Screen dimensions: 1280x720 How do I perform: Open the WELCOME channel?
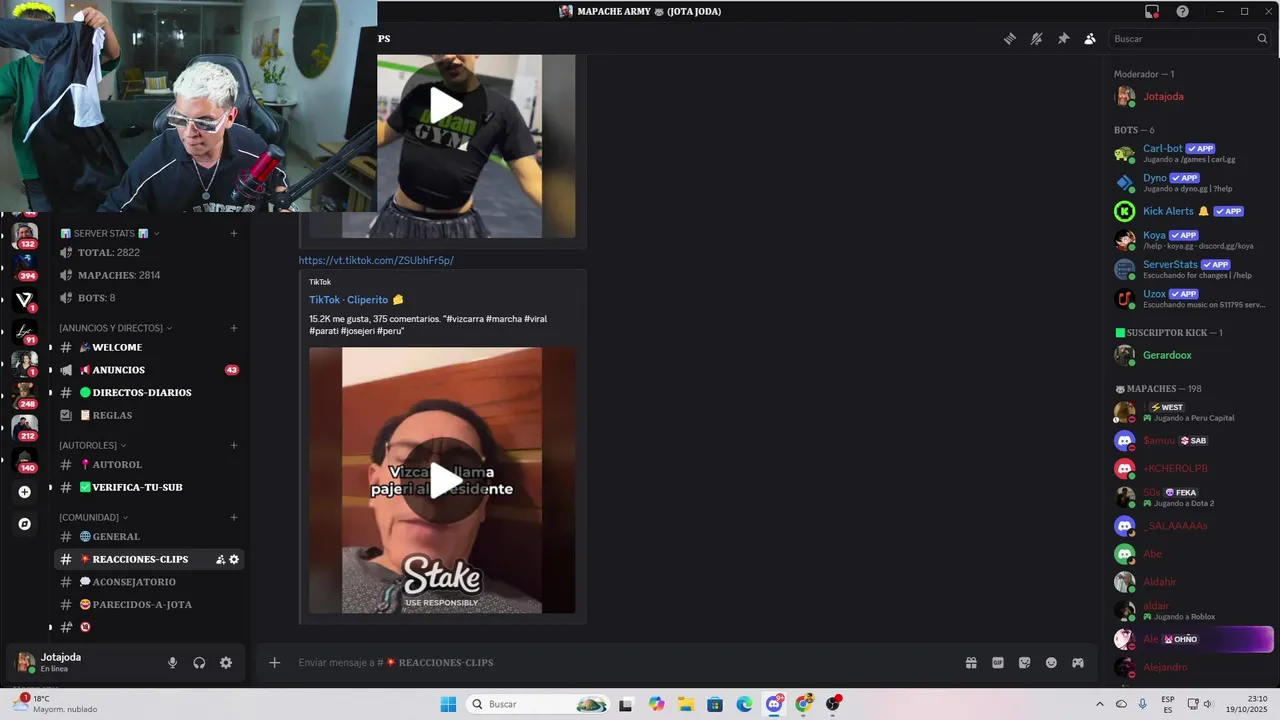pyautogui.click(x=149, y=348)
